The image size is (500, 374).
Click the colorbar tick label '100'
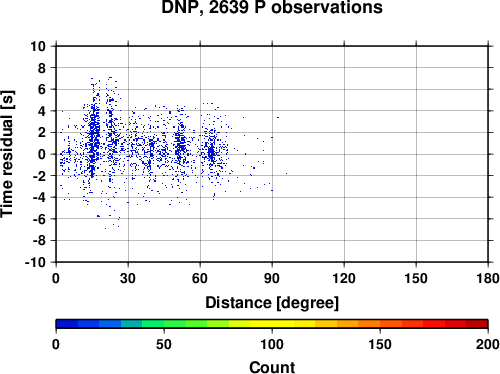272,344
